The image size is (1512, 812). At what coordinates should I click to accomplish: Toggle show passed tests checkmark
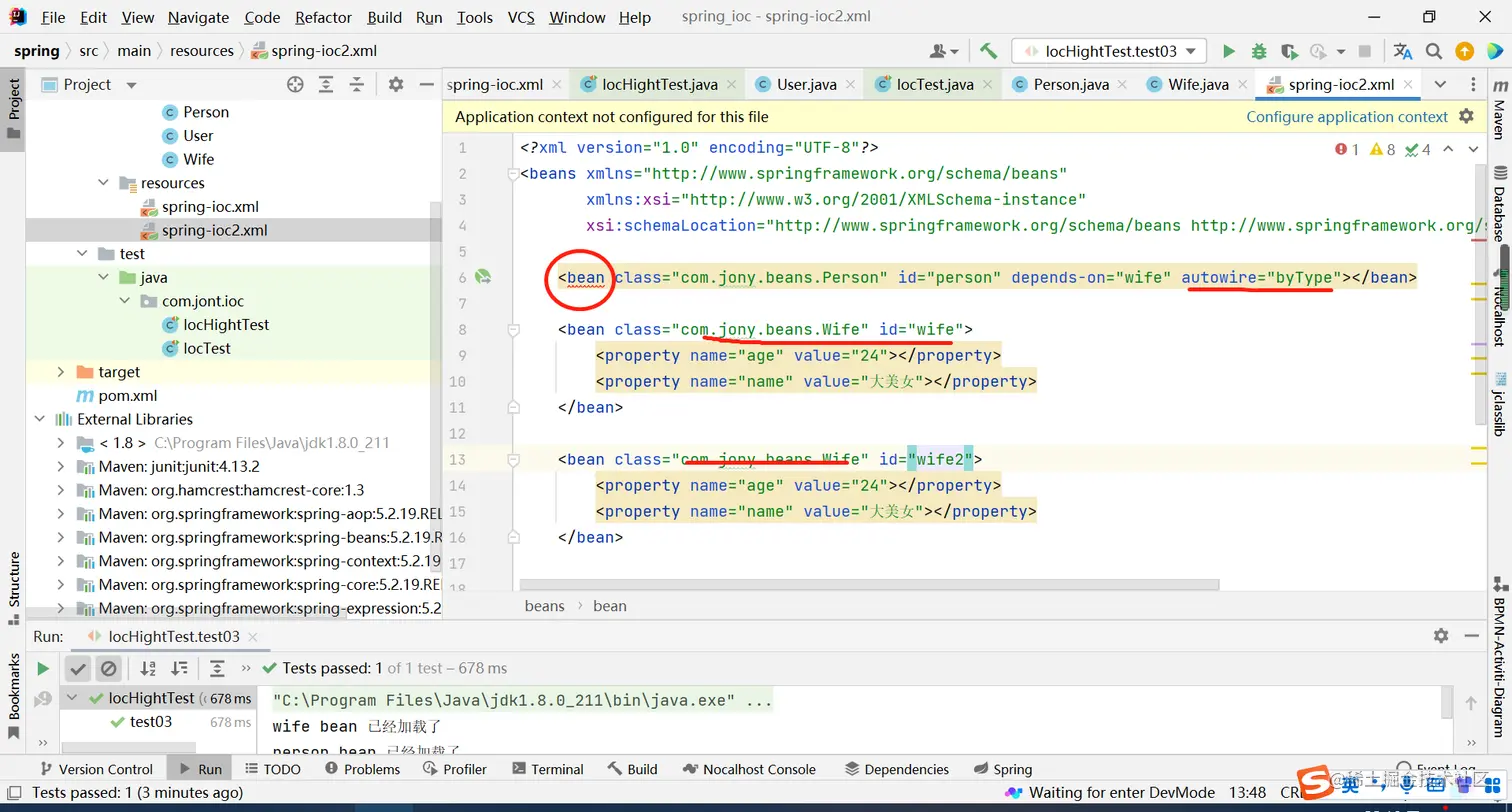pyautogui.click(x=78, y=668)
